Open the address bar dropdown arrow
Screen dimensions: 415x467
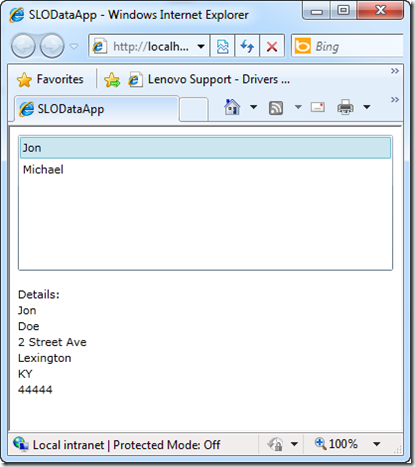[201, 46]
